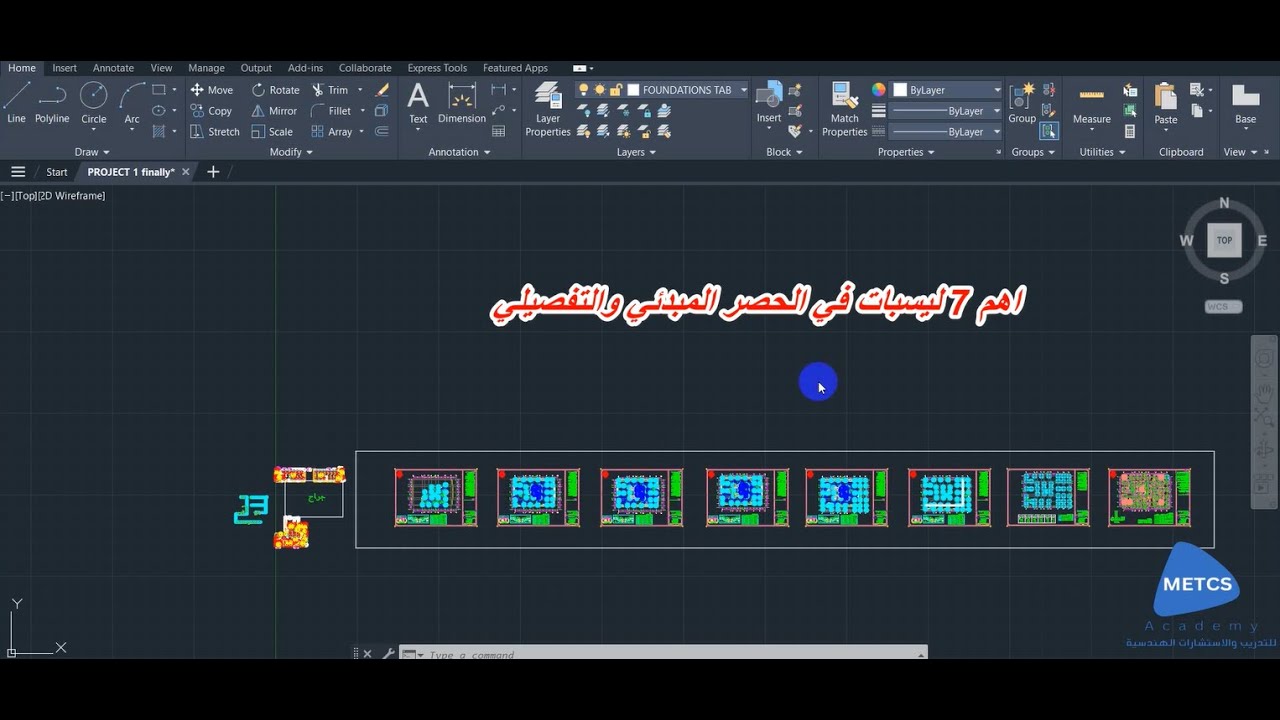Activate the Stretch command
The height and width of the screenshot is (720, 1280).
pos(215,132)
